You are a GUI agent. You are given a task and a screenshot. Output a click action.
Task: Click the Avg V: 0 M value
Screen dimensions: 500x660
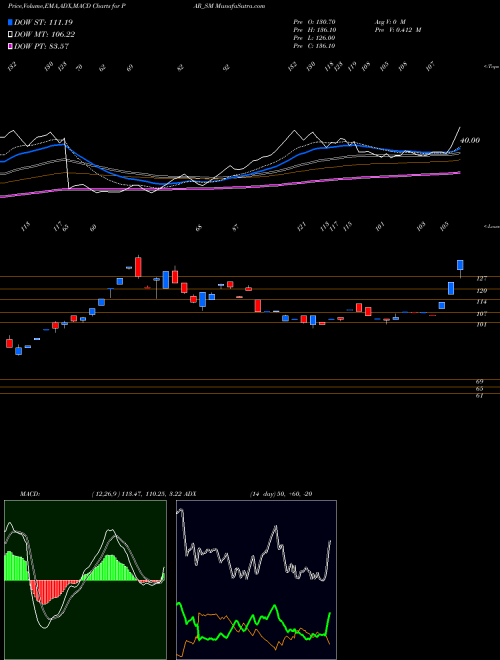389,22
